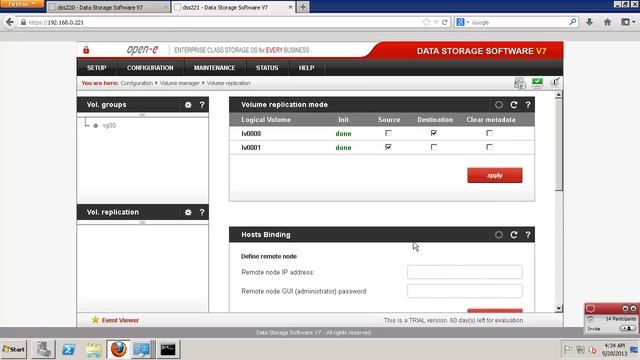Open the Firefox application menu button

[x=22, y=4]
